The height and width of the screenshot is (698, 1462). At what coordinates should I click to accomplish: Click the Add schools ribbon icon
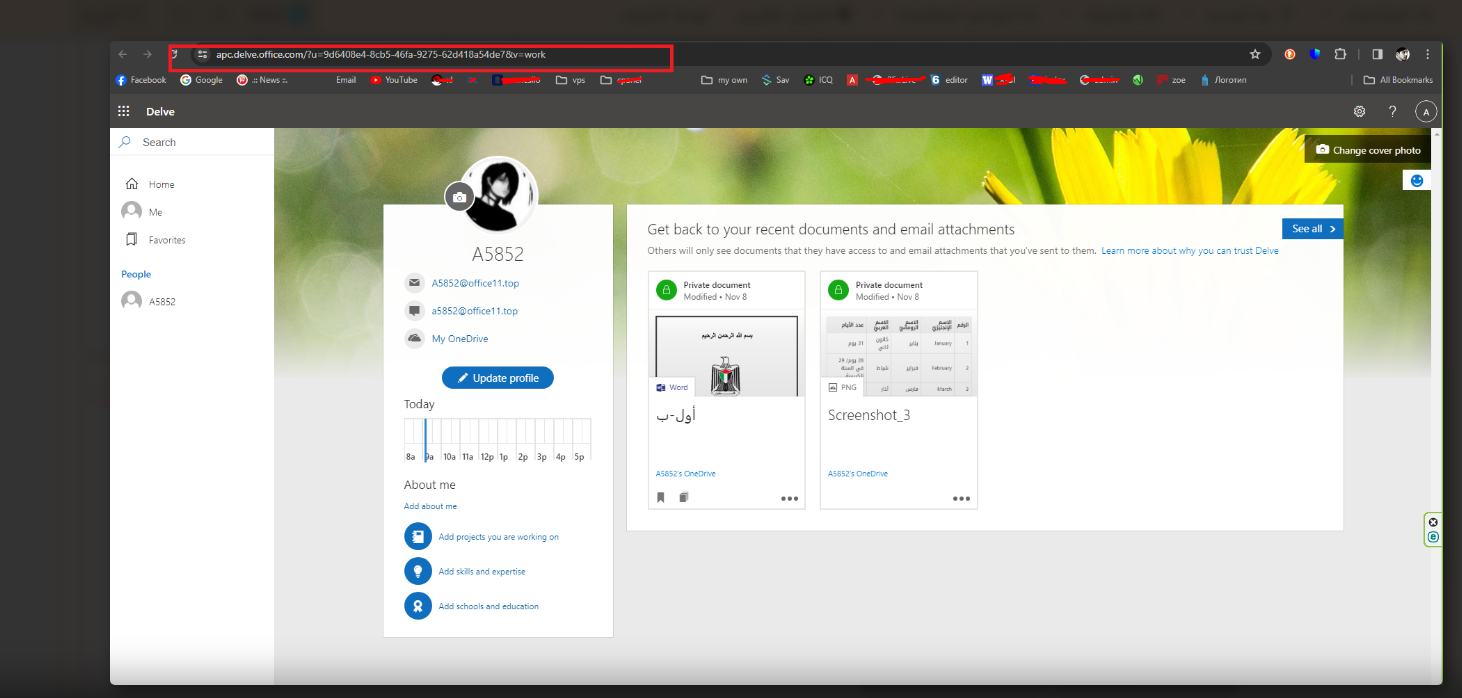pos(417,606)
